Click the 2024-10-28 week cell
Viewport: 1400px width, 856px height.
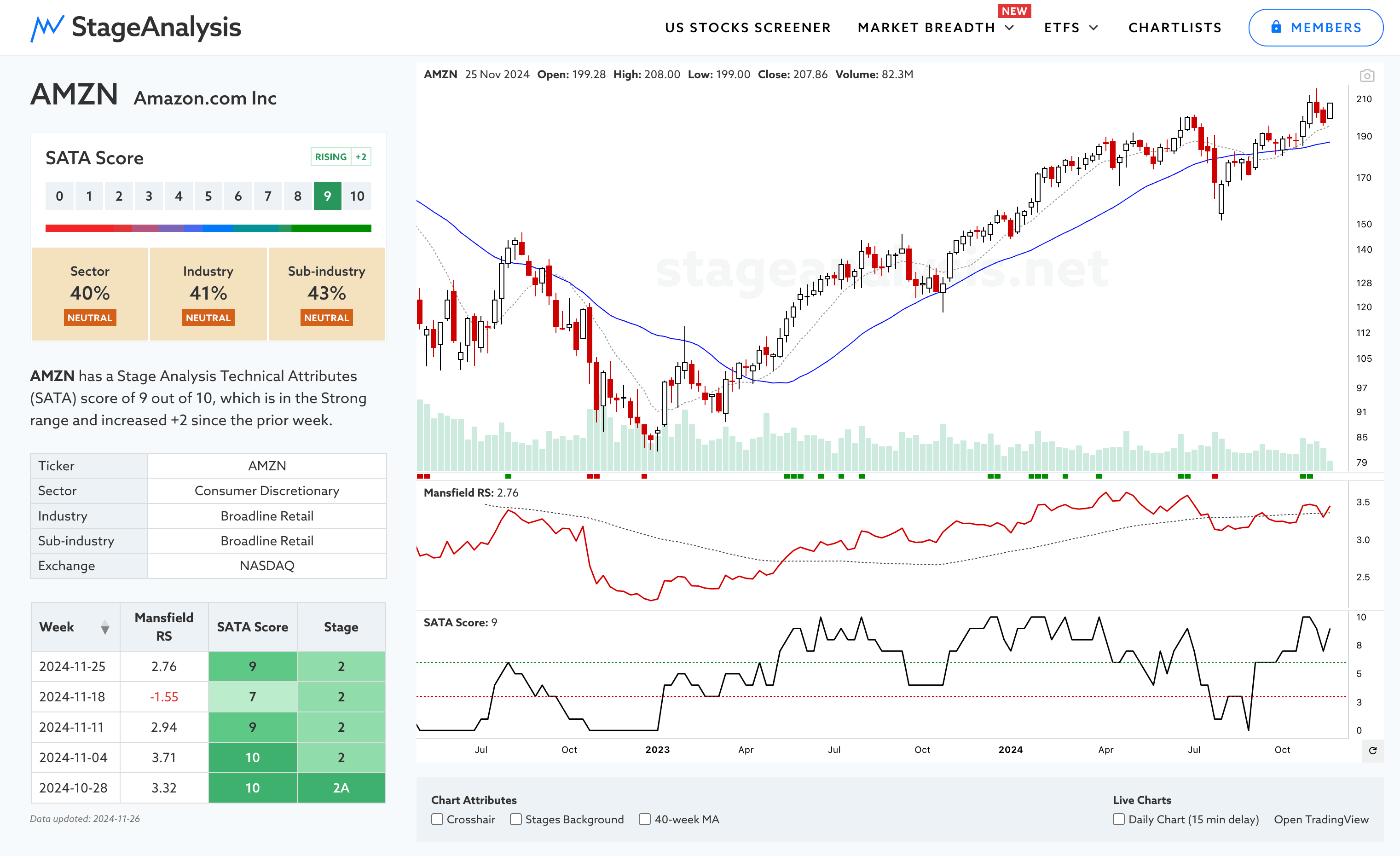pos(75,788)
